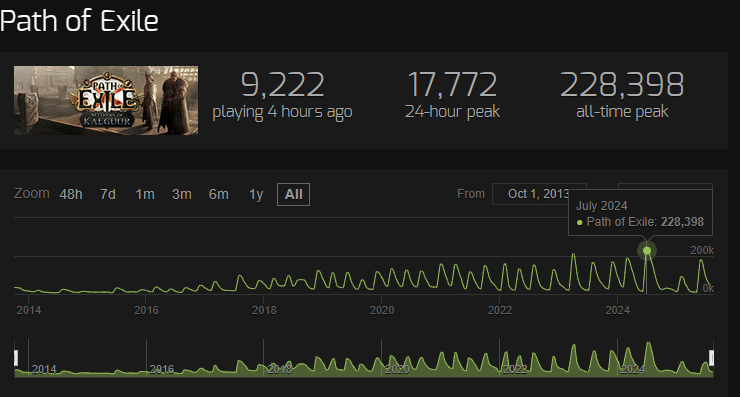Choose the 1m zoom option
This screenshot has height=397, width=740.
tap(145, 194)
